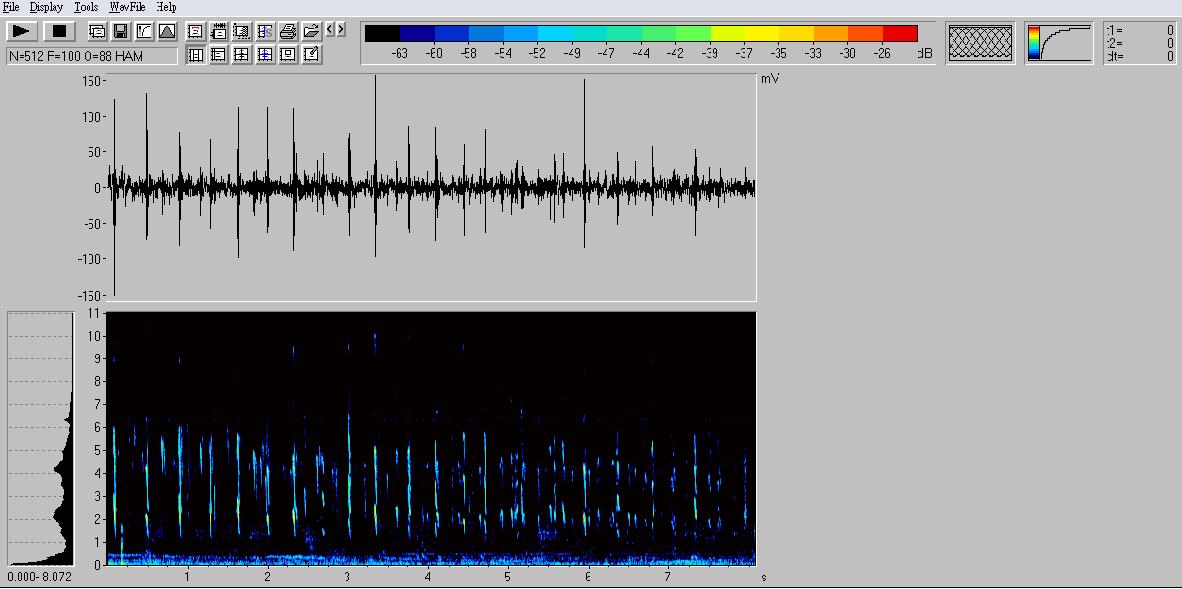This screenshot has width=1182, height=589.
Task: Click the Play button
Action: click(x=22, y=32)
